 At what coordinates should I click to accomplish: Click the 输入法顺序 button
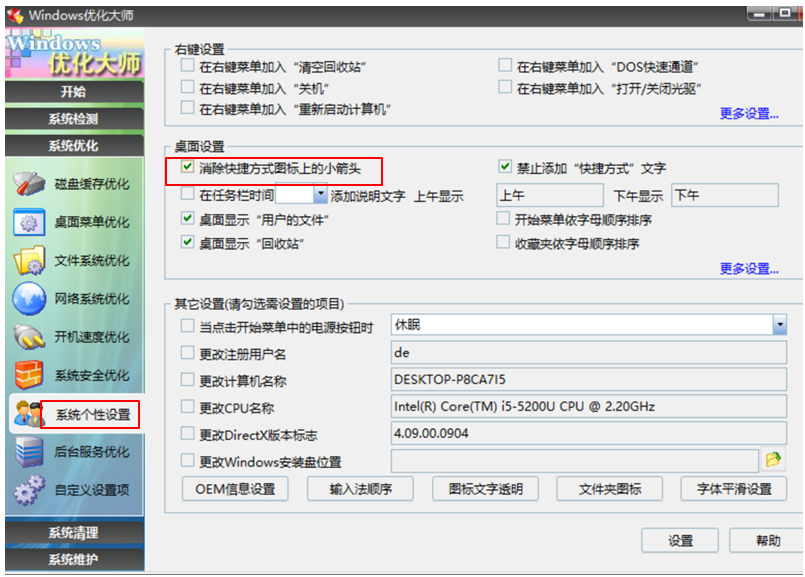[360, 489]
